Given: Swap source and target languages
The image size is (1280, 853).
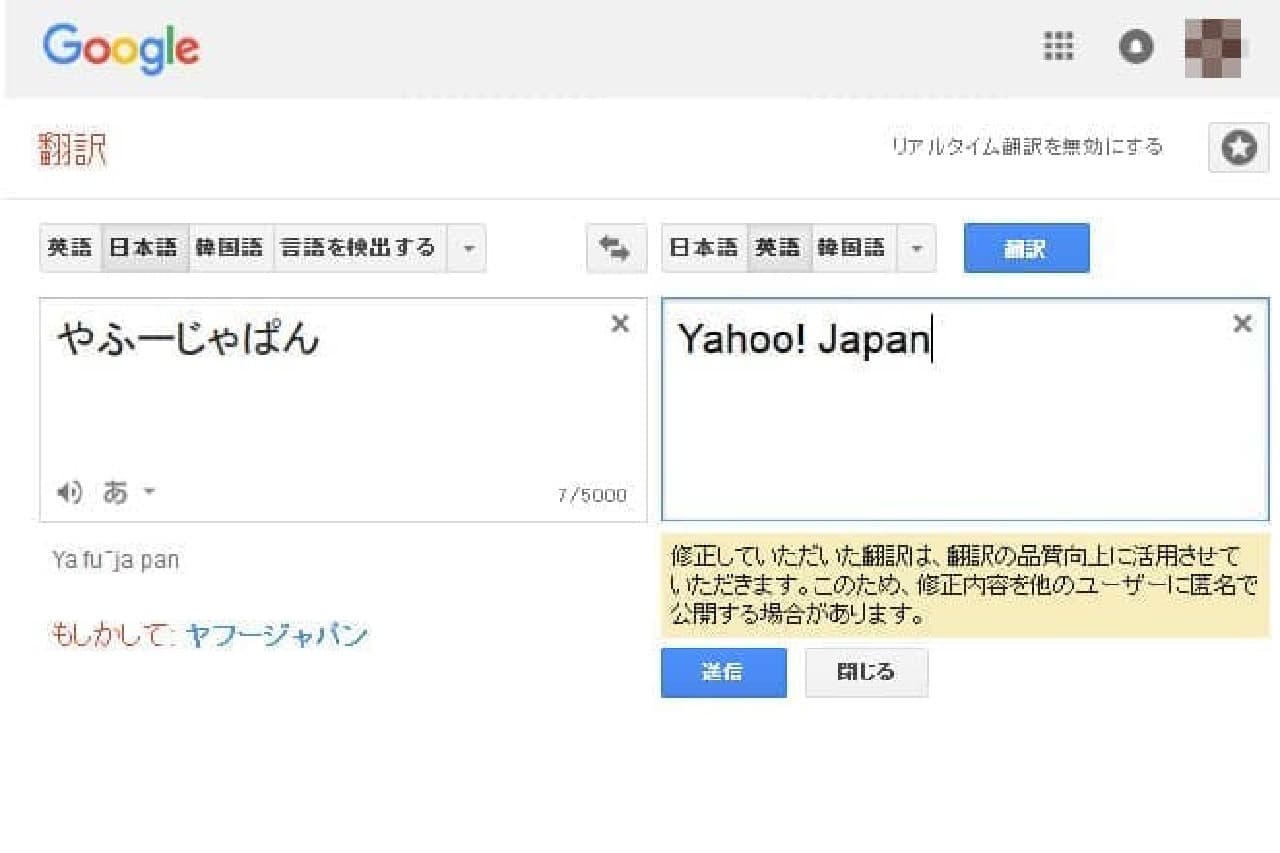Looking at the screenshot, I should [x=616, y=248].
